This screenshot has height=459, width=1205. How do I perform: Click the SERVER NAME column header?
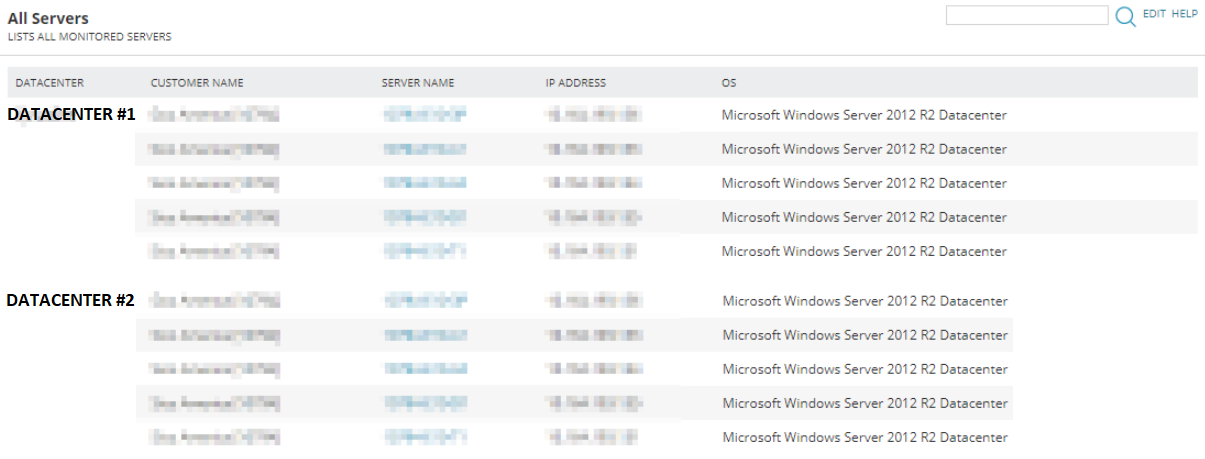pos(418,83)
